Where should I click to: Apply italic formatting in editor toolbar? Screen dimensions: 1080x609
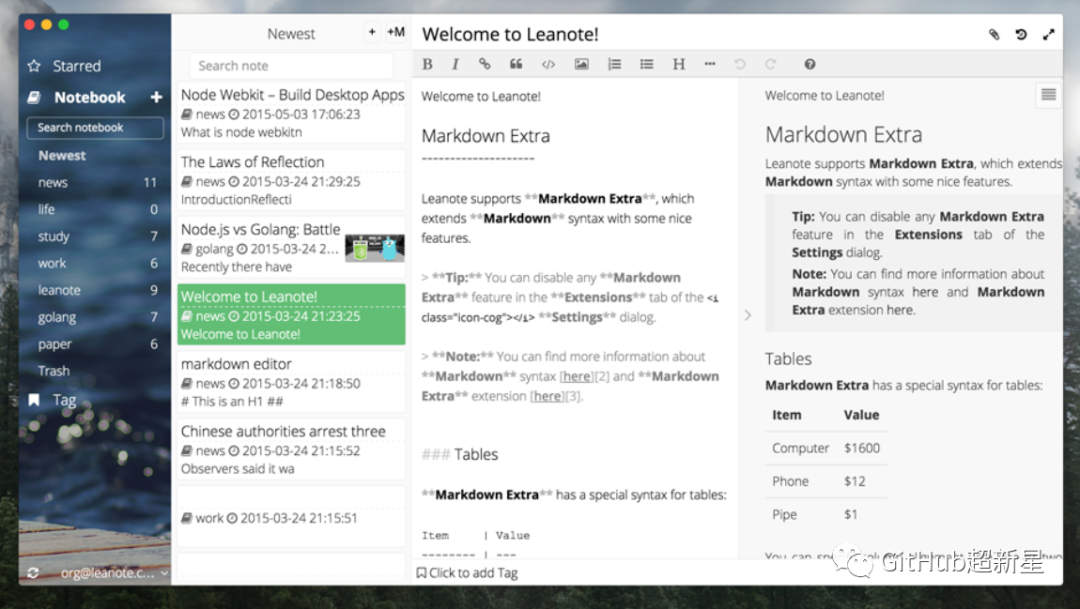point(455,64)
